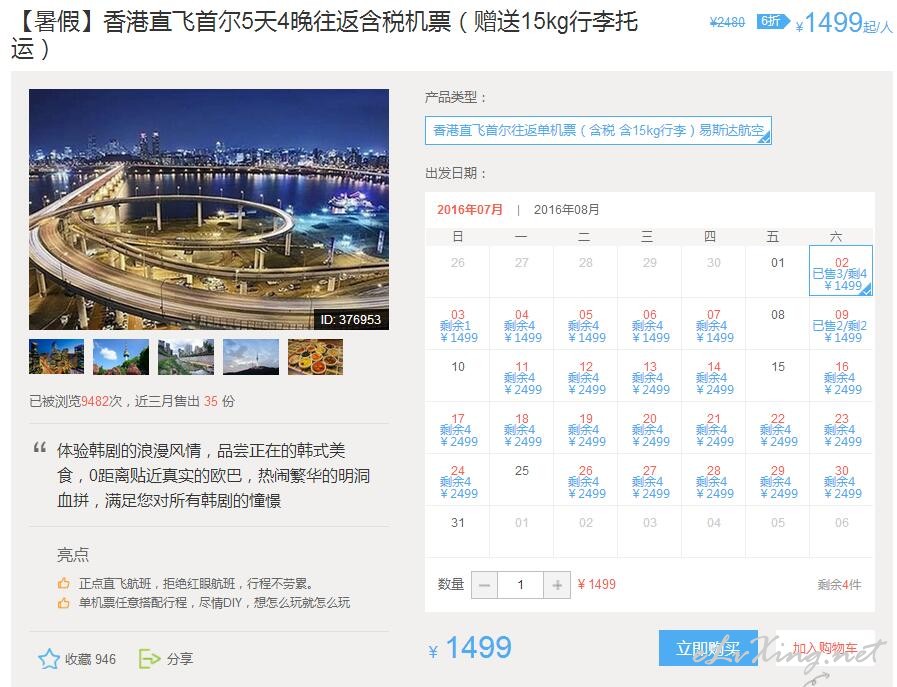897x687 pixels.
Task: Select departure date July 13
Action: [650, 376]
